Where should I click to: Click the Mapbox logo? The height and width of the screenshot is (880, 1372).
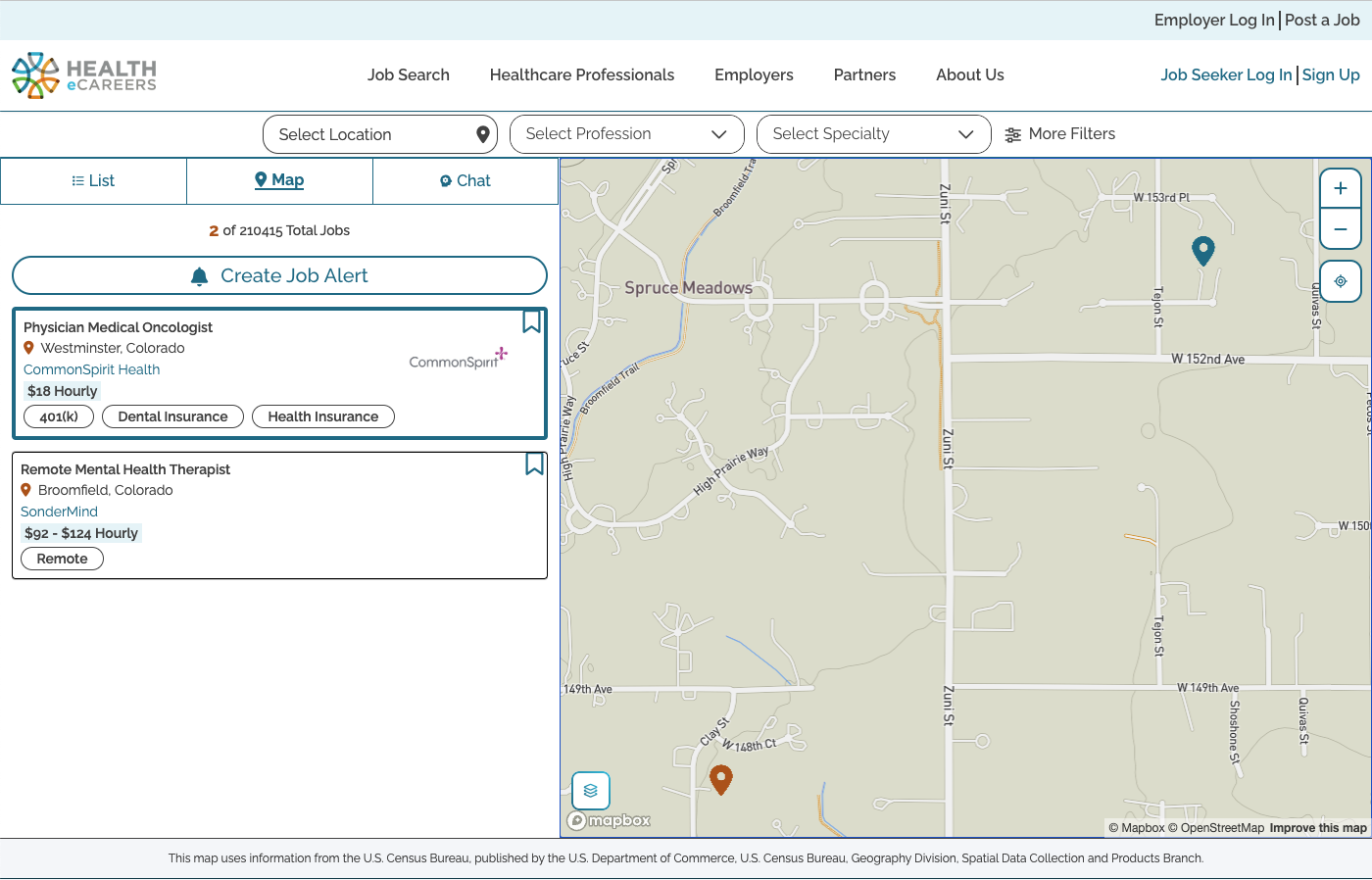610,820
